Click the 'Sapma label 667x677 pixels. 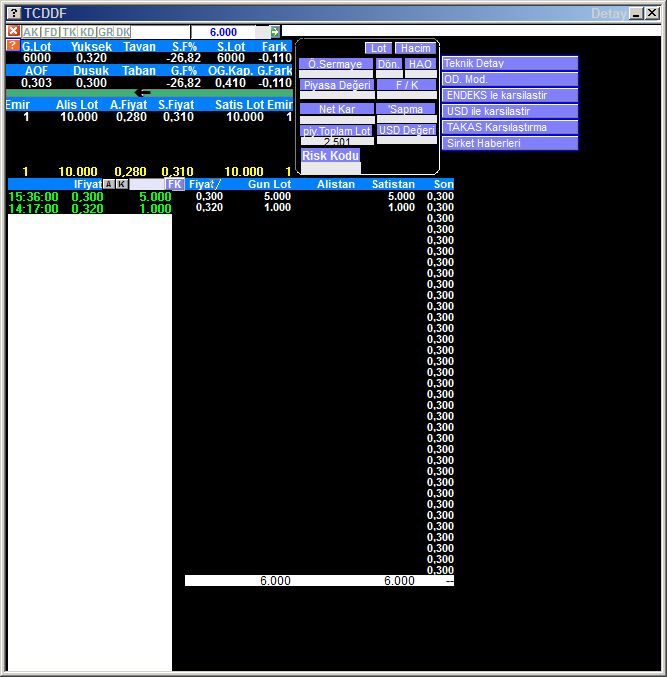point(406,109)
